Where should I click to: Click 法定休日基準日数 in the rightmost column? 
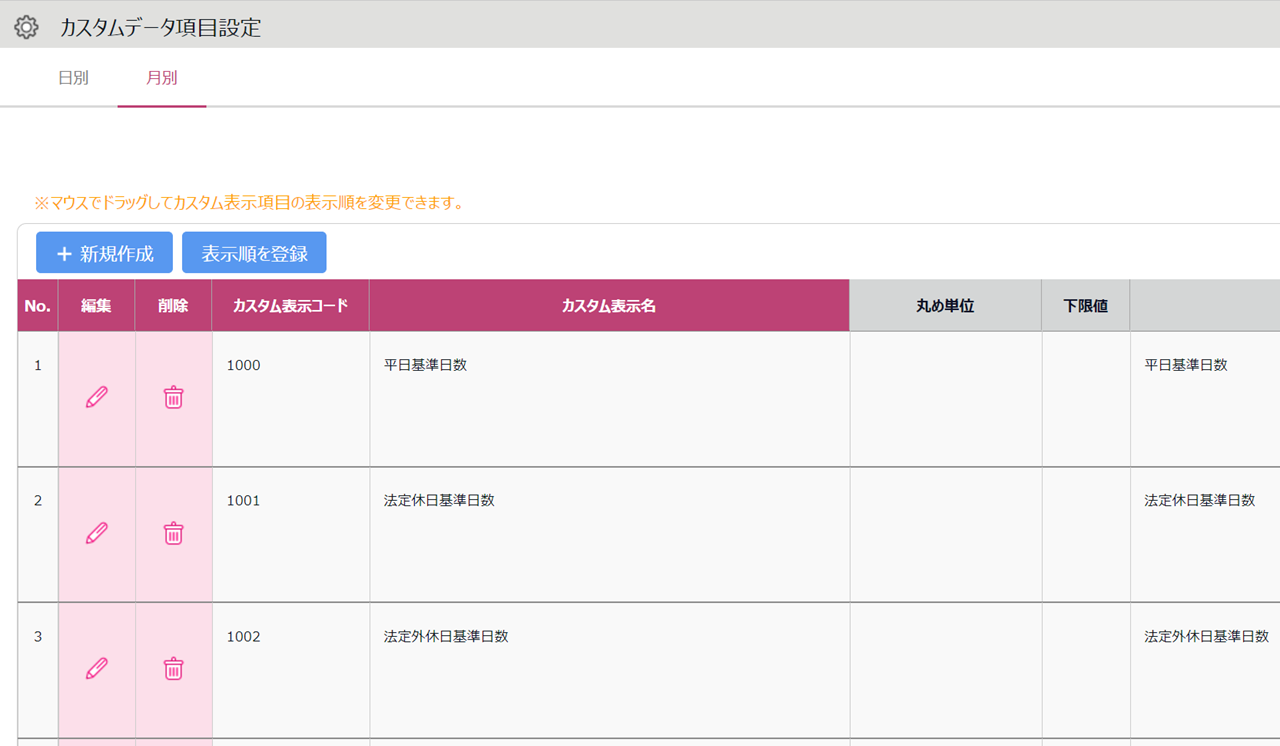tap(1200, 500)
